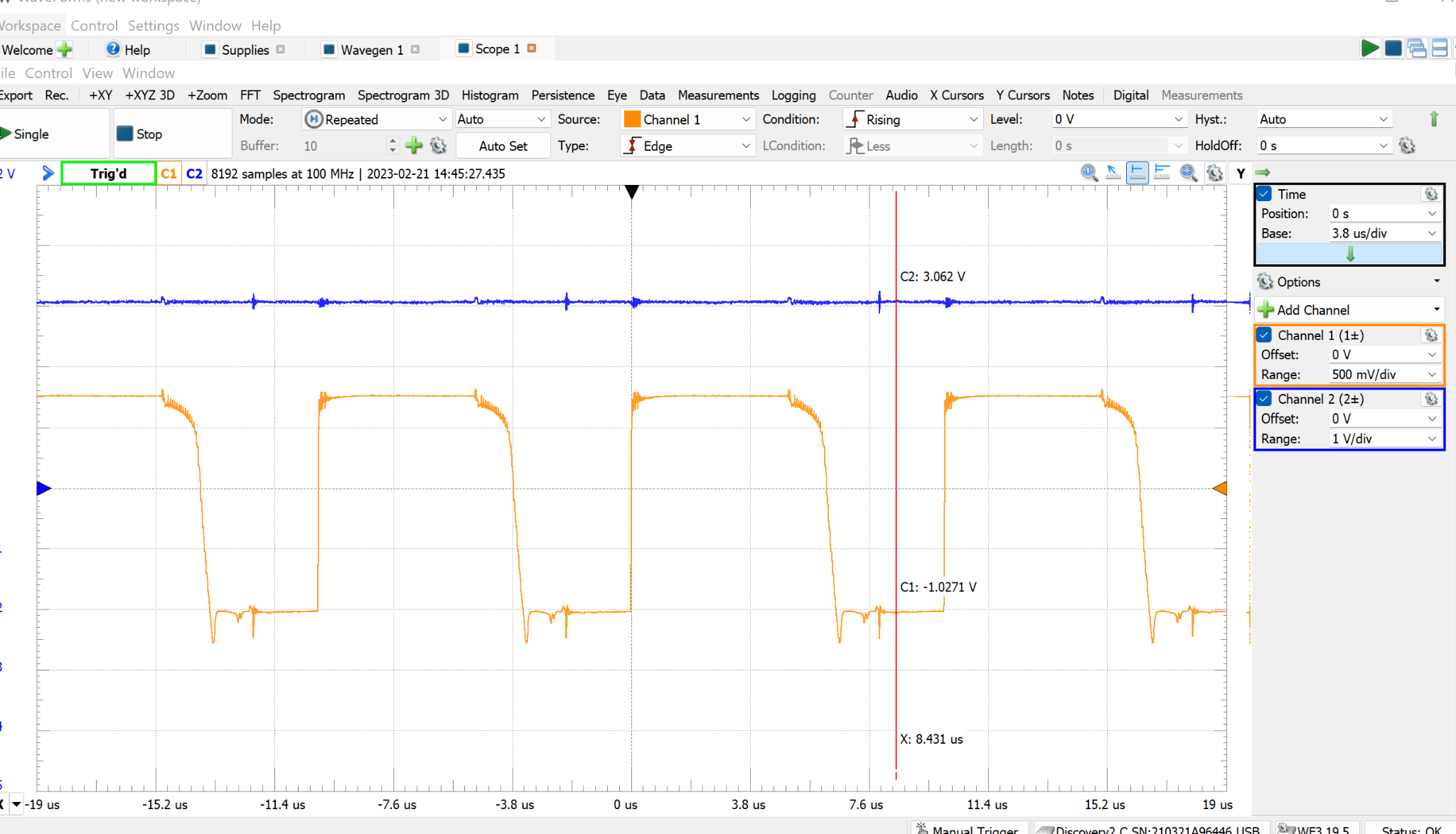This screenshot has width=1456, height=834.
Task: Open Time settings gear icon
Action: click(1431, 194)
